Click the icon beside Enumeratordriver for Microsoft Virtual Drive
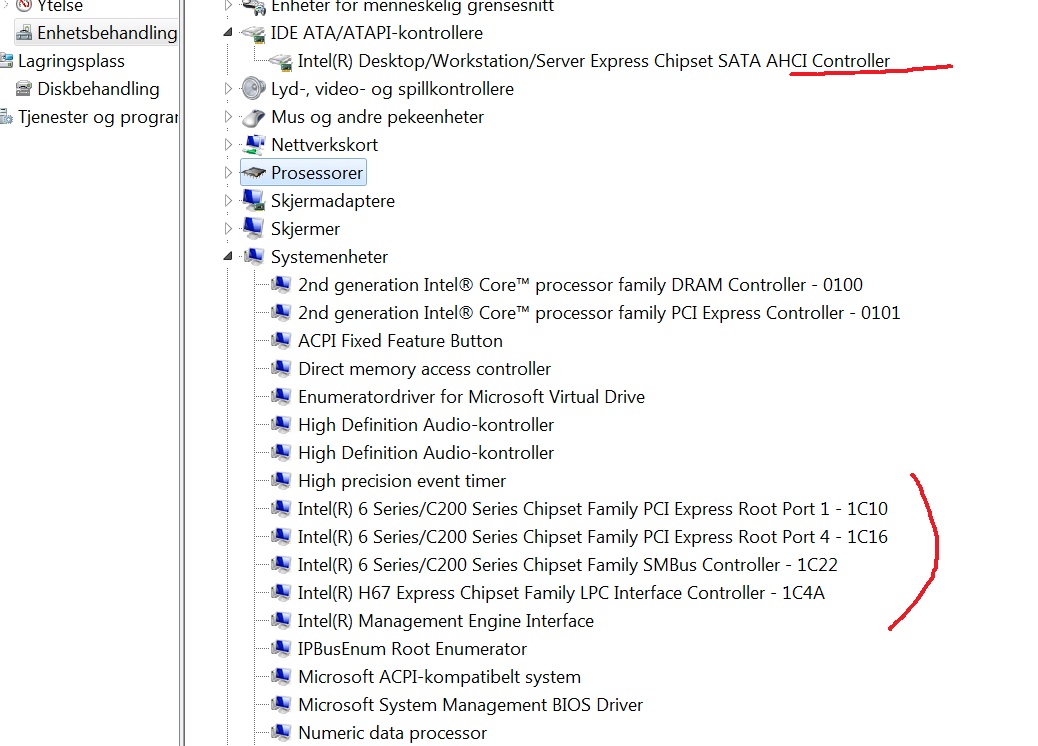 pos(281,396)
